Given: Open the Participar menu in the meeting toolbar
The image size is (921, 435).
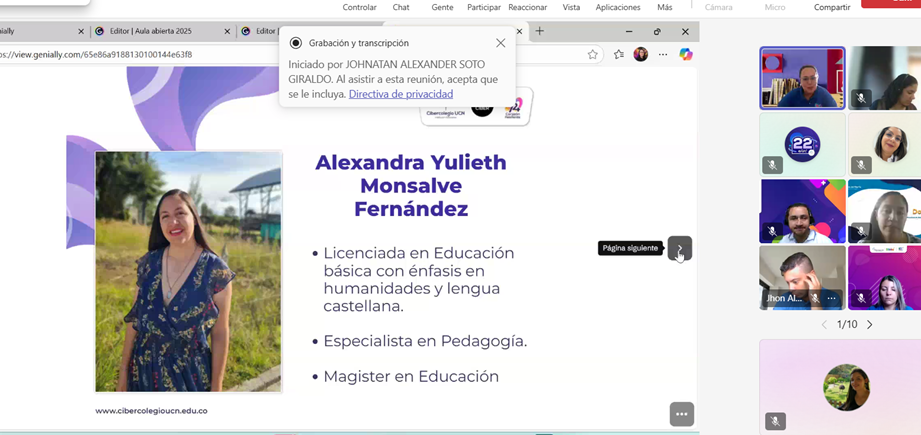Looking at the screenshot, I should (x=484, y=7).
